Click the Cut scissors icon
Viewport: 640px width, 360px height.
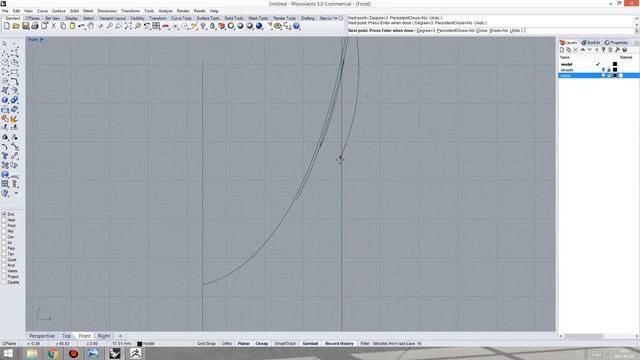pyautogui.click(x=53, y=26)
